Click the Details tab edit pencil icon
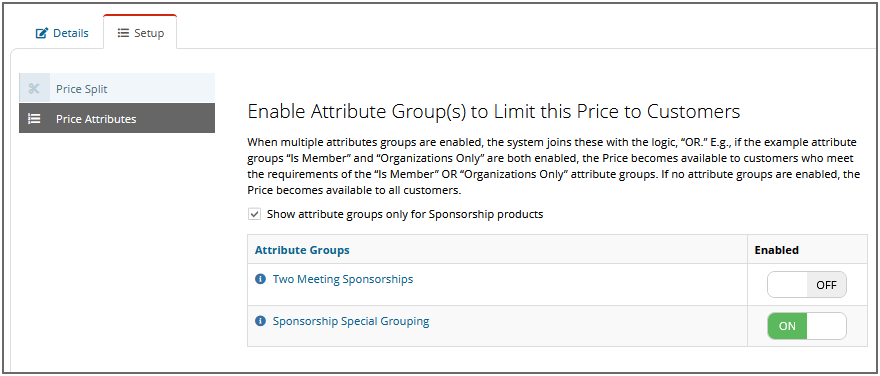880x376 pixels. 42,33
